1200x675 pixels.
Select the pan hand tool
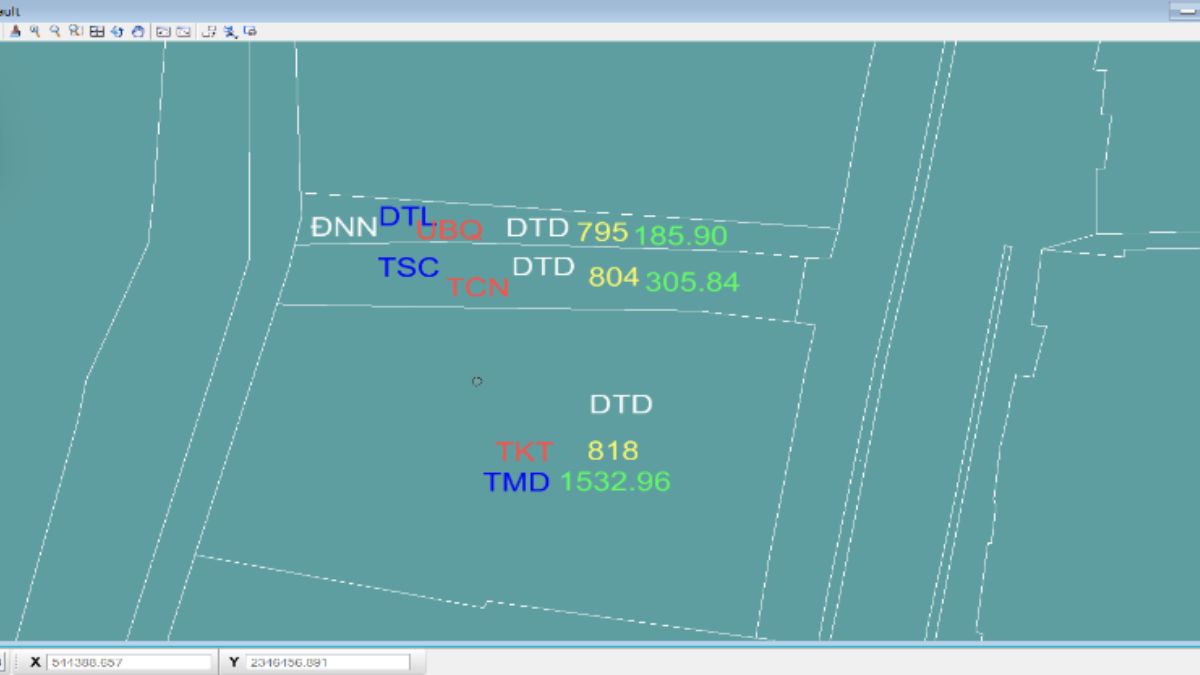click(x=137, y=31)
